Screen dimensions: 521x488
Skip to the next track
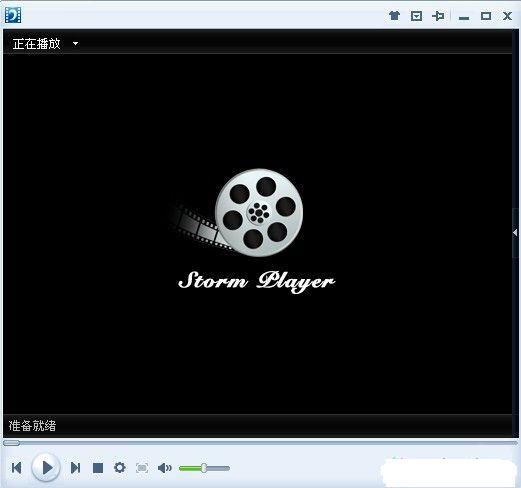tap(76, 468)
